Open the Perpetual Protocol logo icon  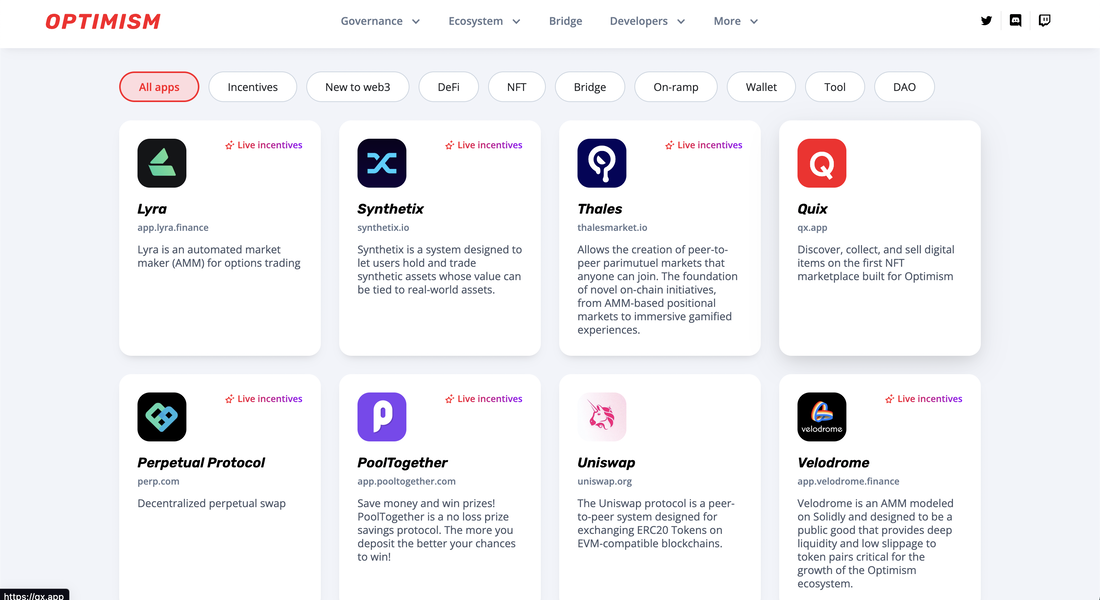pos(162,417)
